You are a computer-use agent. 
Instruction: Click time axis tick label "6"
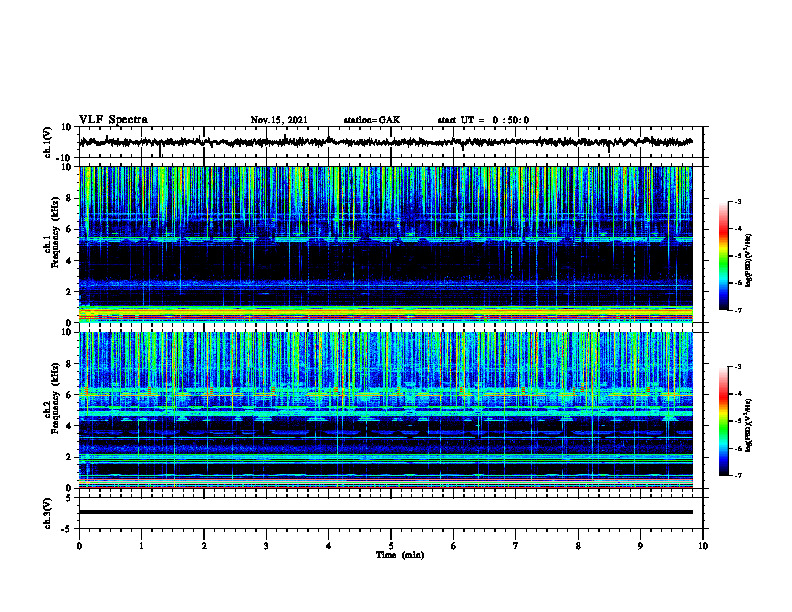pos(453,546)
